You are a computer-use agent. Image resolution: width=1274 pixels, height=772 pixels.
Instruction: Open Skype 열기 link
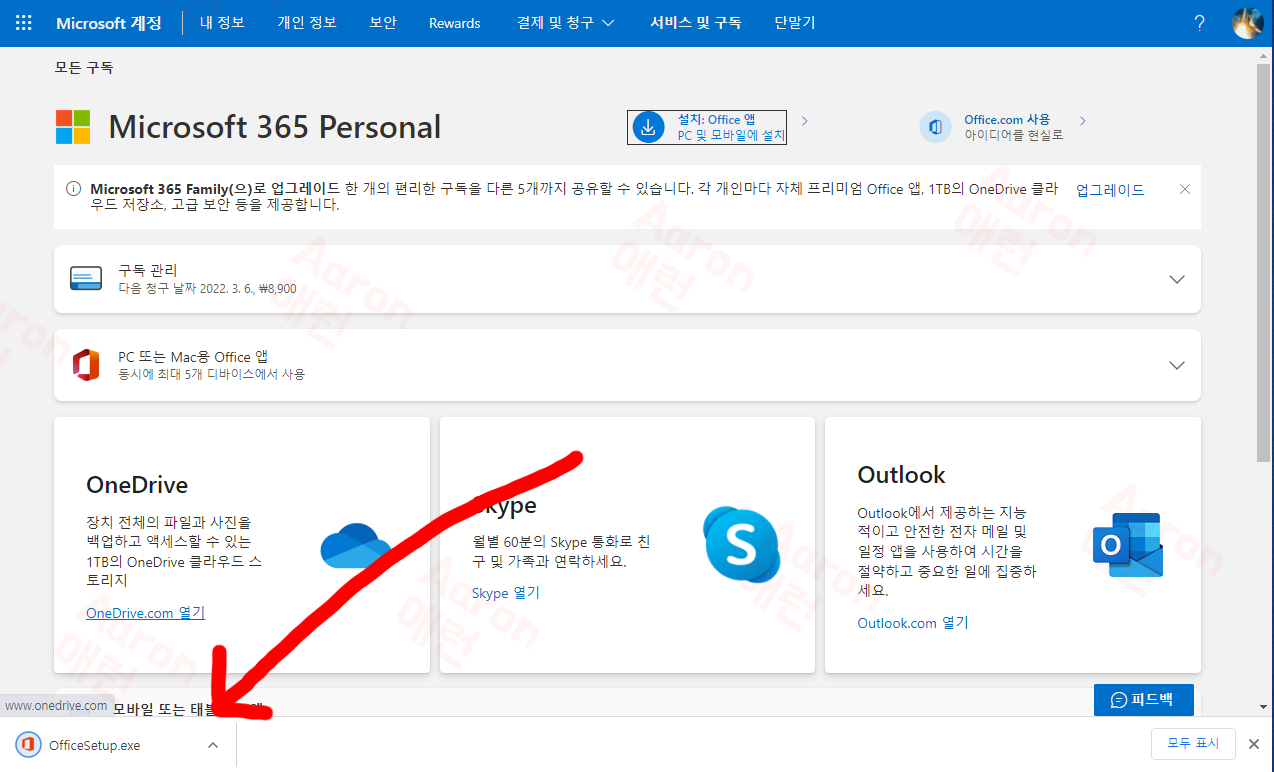(x=506, y=593)
